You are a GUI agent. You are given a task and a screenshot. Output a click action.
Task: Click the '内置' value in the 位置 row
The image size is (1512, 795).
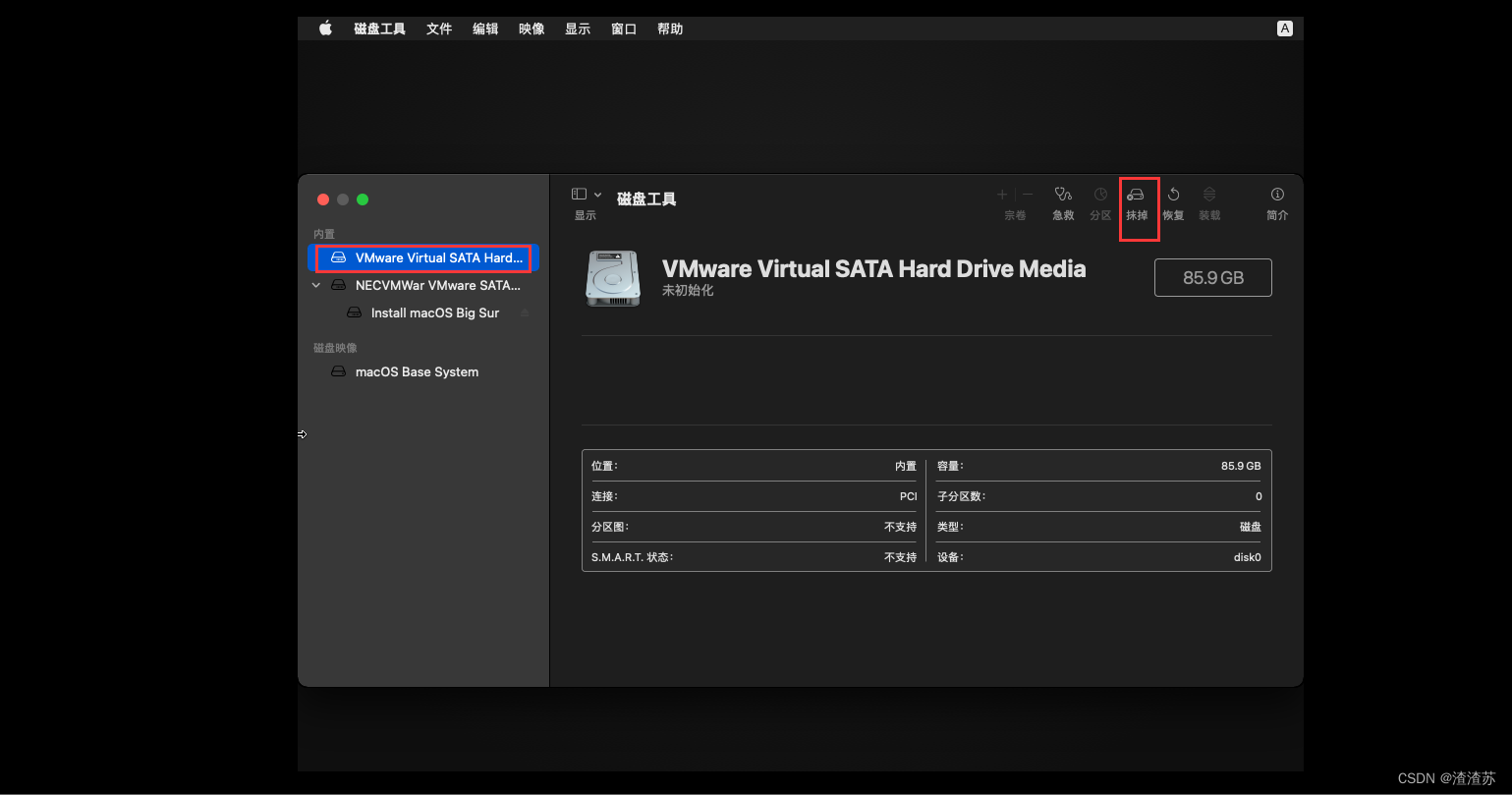pyautogui.click(x=906, y=466)
